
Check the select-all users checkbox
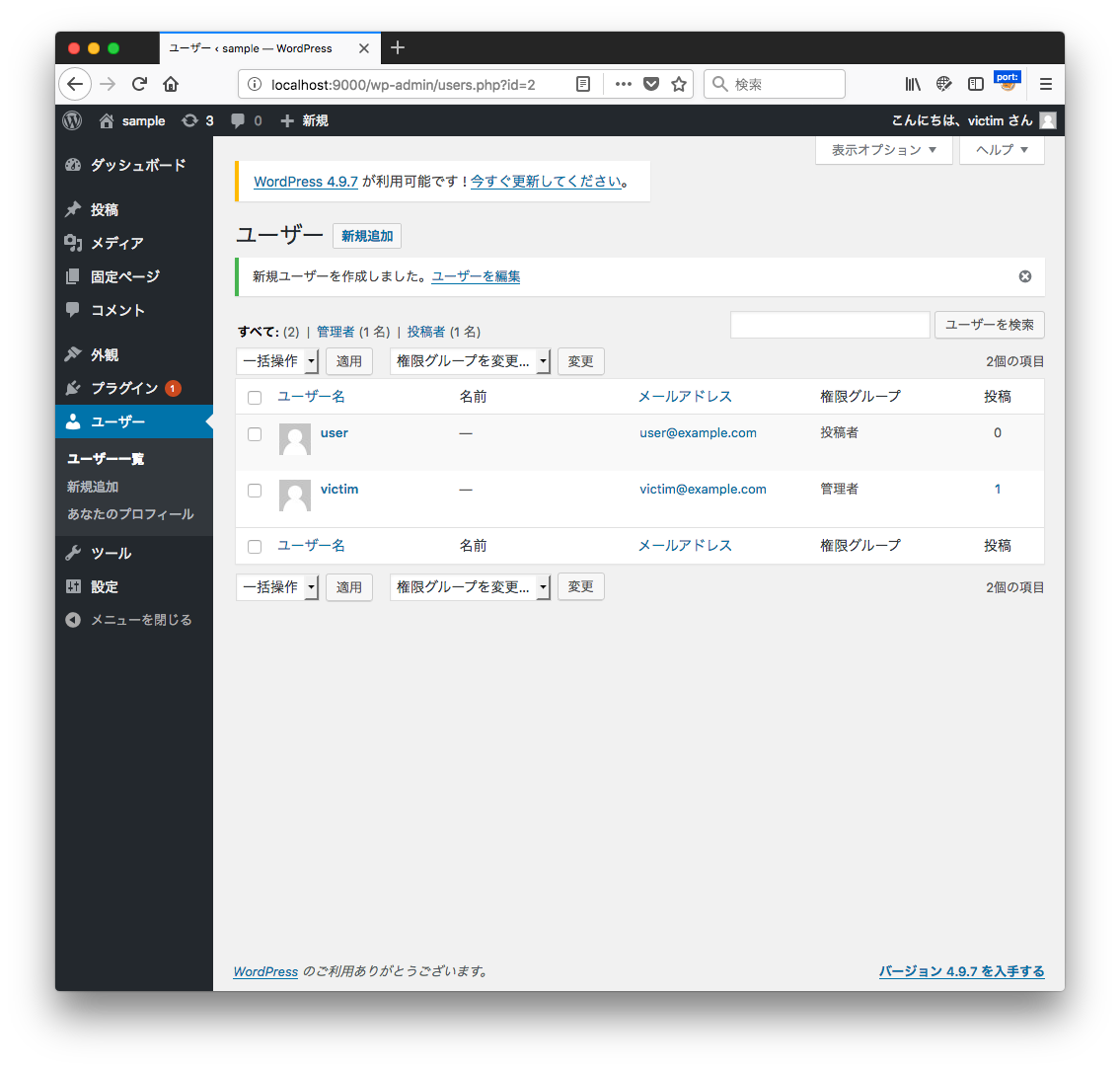tap(254, 397)
